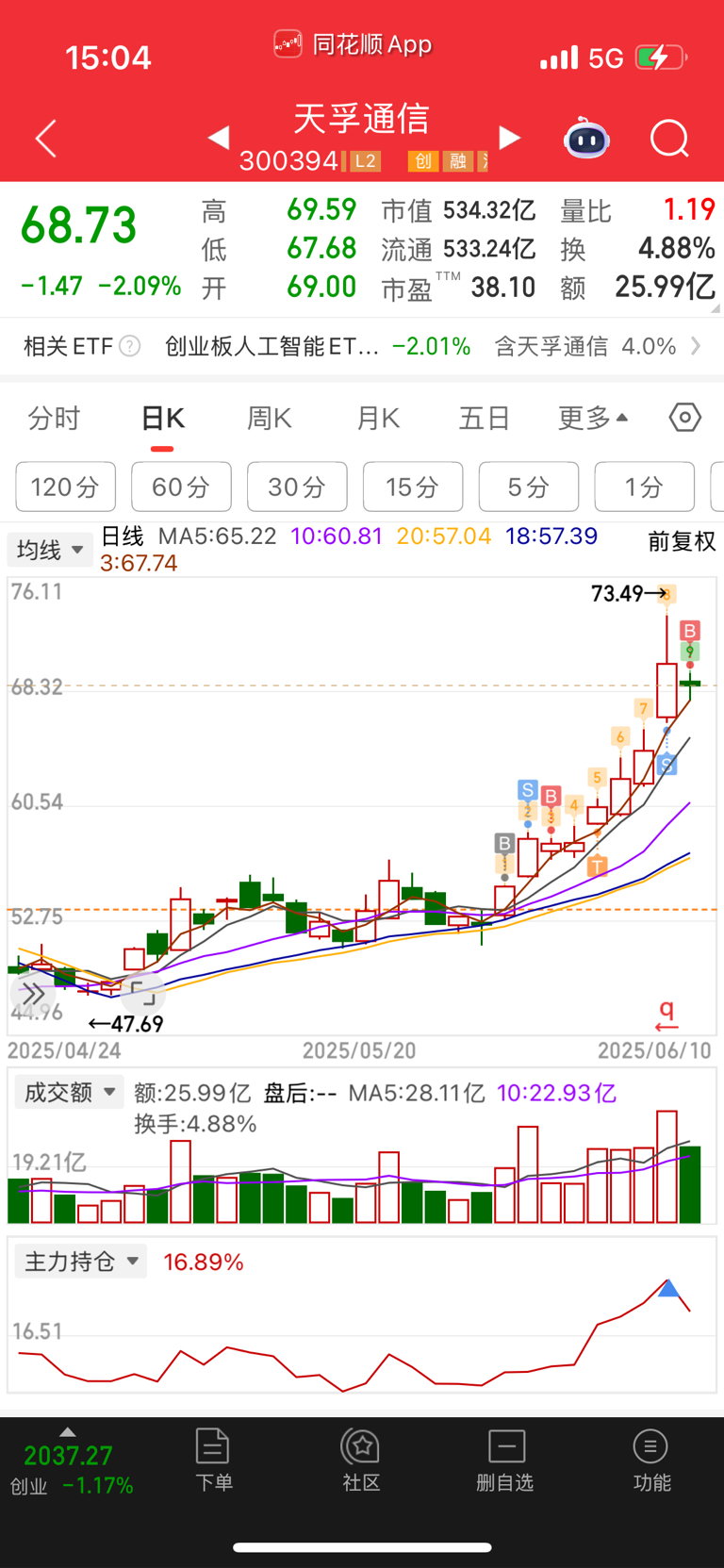Toggle 前复权 adjustment mode

pyautogui.click(x=682, y=541)
